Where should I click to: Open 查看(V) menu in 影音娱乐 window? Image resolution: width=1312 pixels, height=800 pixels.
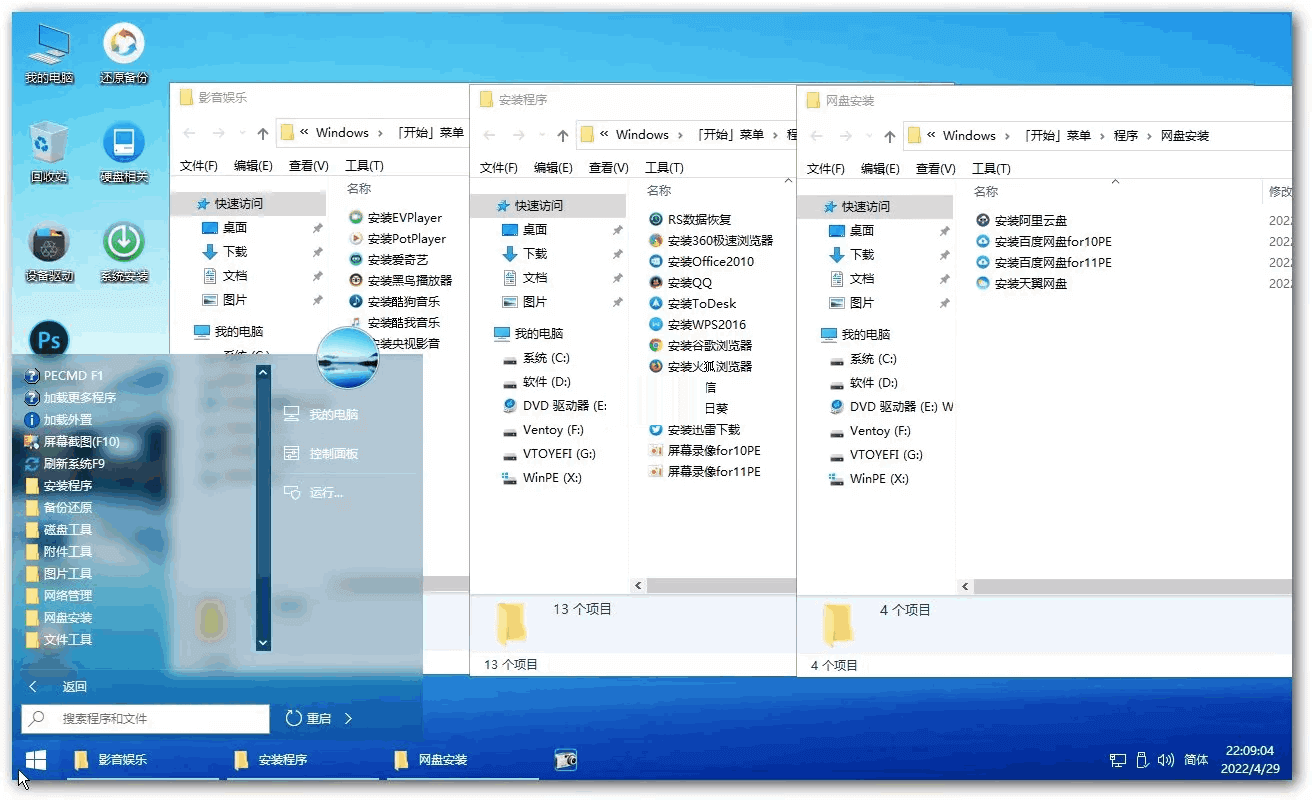308,165
